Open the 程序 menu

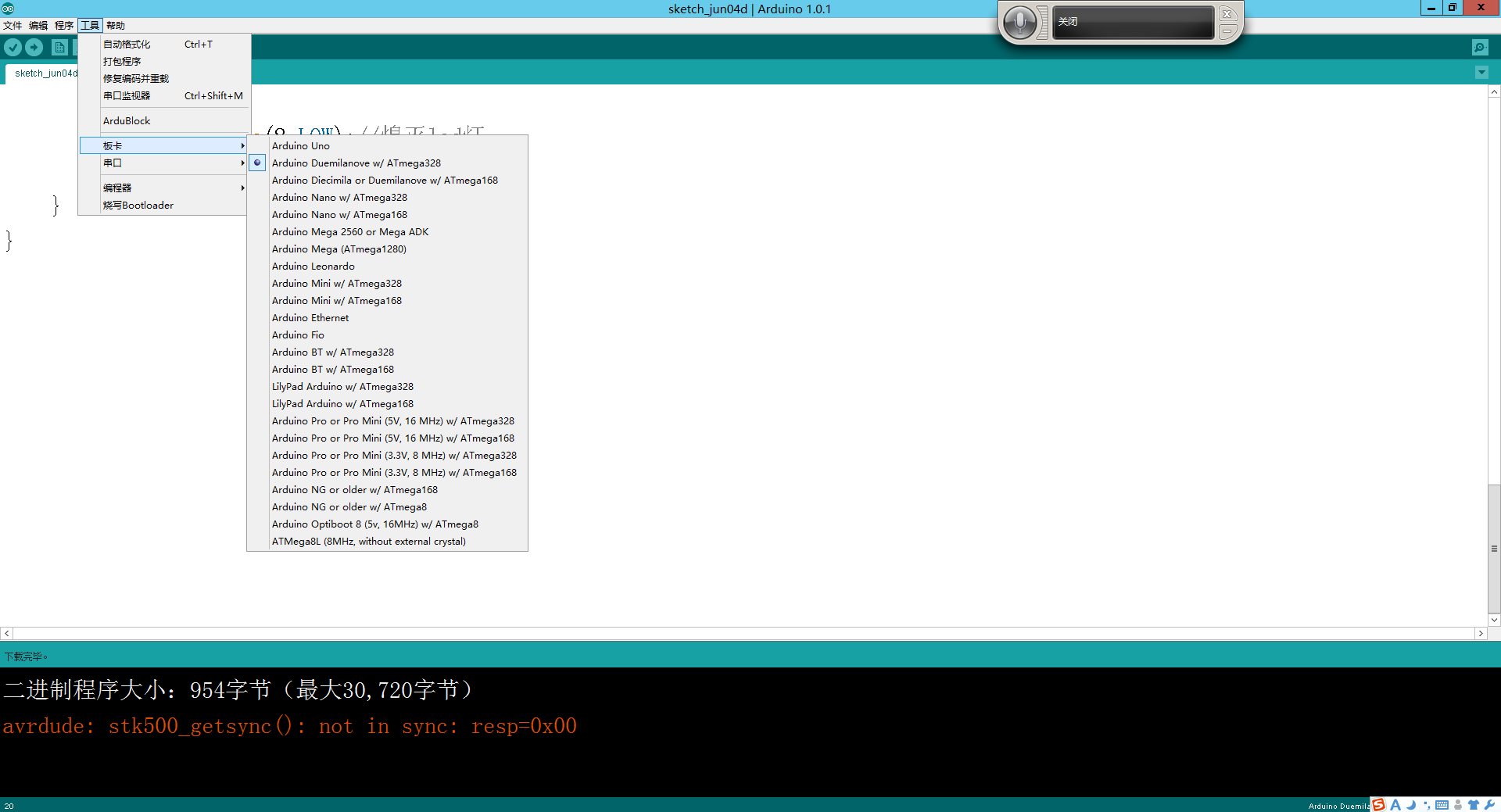coord(64,26)
